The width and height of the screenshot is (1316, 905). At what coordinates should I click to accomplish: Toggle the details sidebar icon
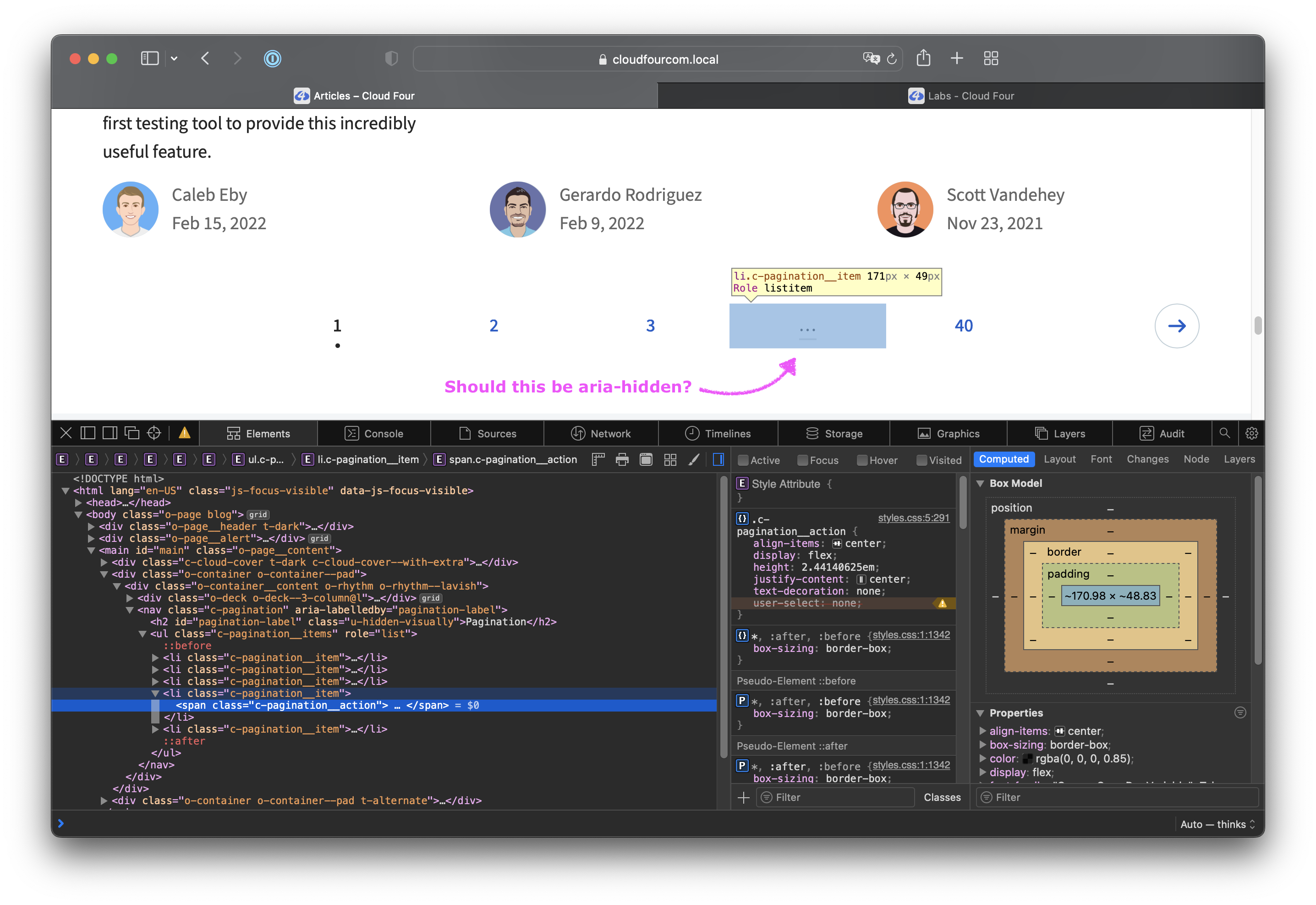click(x=718, y=459)
